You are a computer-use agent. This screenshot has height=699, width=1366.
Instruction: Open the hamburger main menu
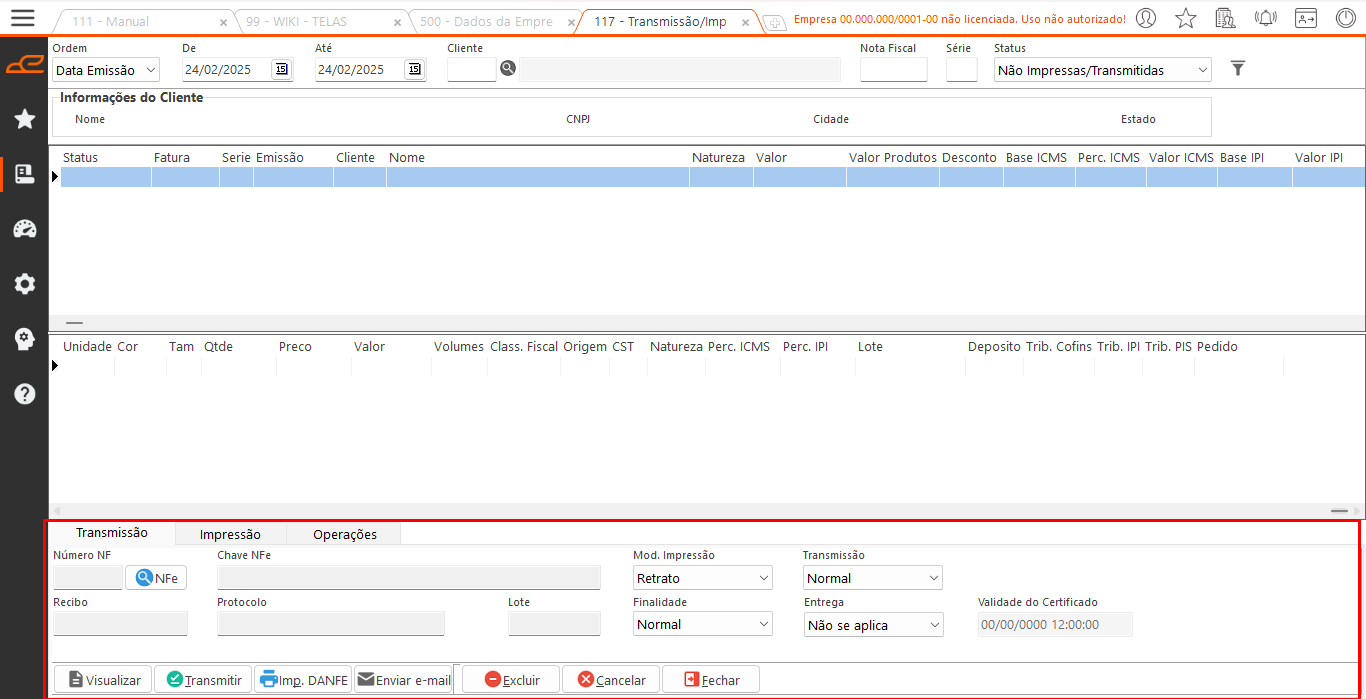pos(22,18)
